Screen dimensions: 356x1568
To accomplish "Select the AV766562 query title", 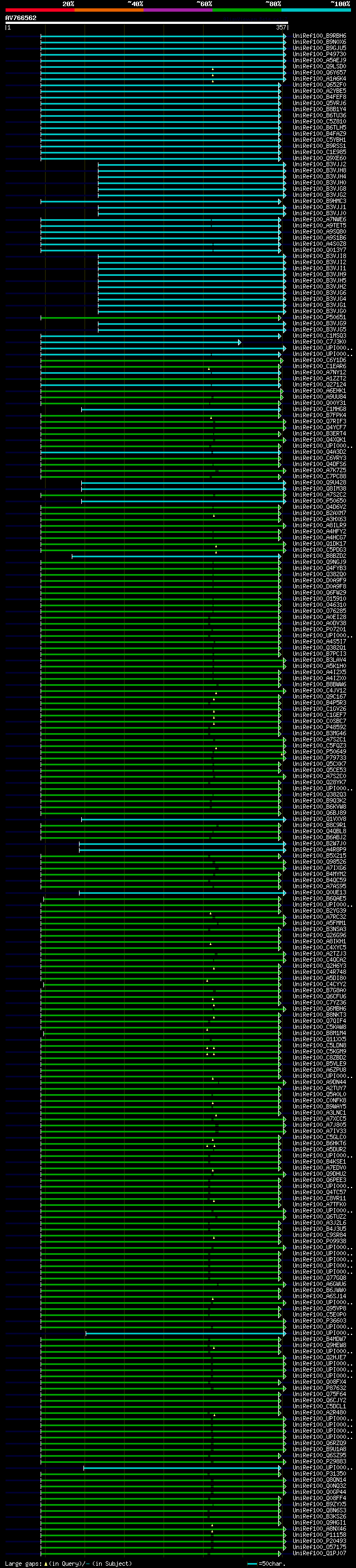I will pos(21,18).
